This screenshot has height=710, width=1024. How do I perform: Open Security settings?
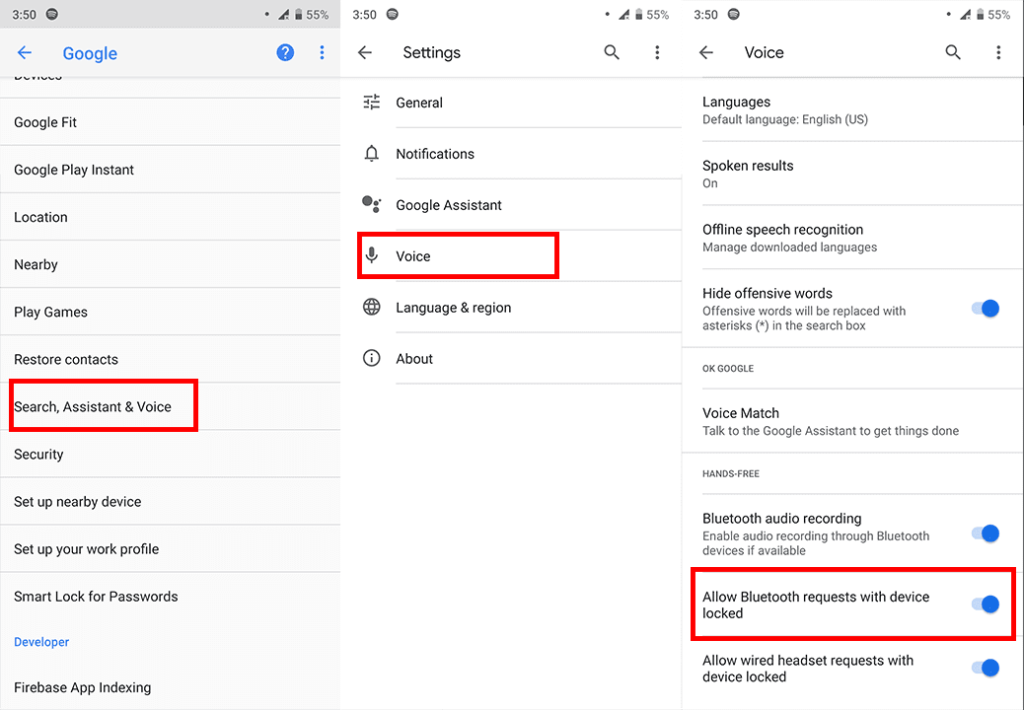pyautogui.click(x=170, y=454)
